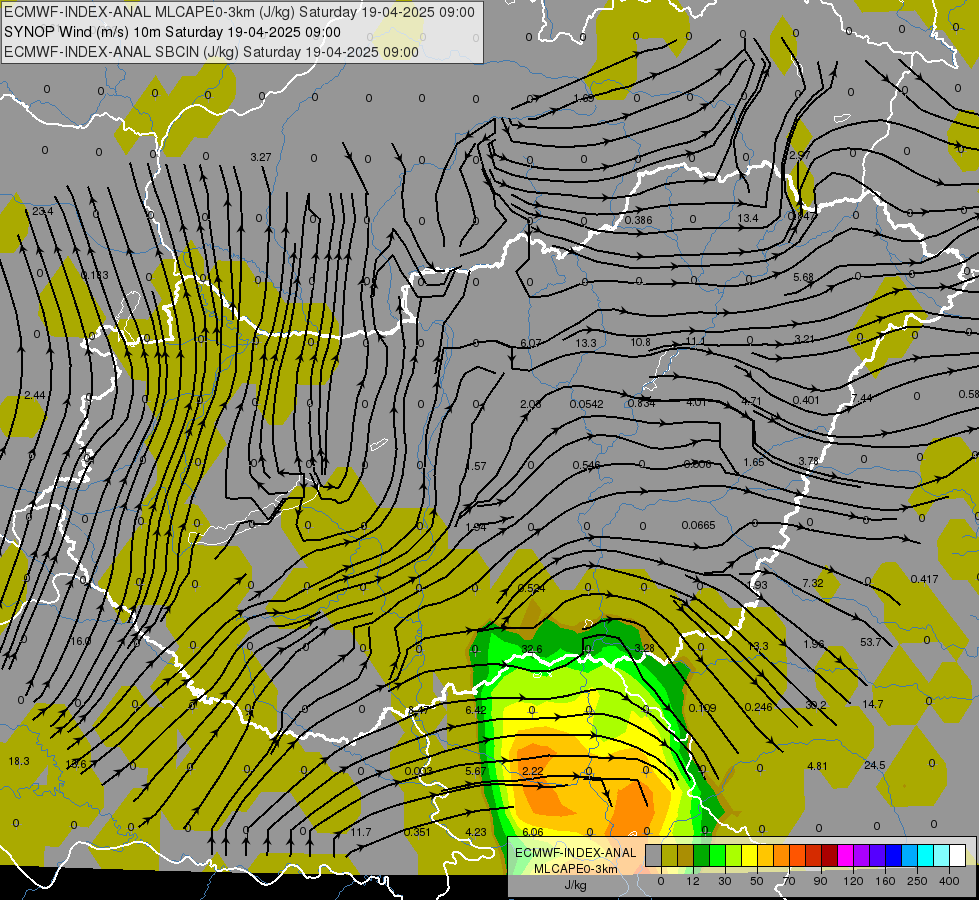Click the 0.0542 map value
This screenshot has height=900, width=979.
click(587, 404)
